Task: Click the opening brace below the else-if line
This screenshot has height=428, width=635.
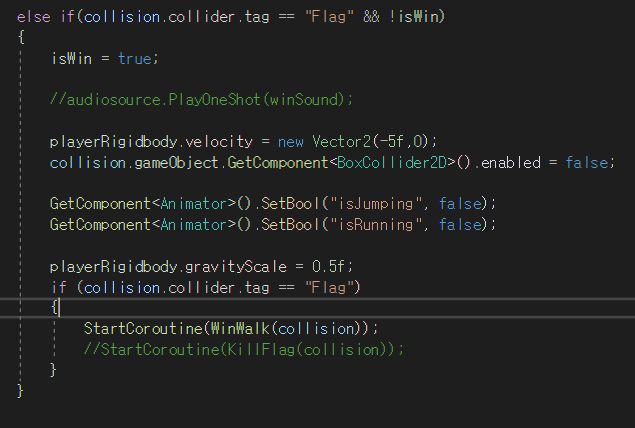Action: (x=21, y=38)
